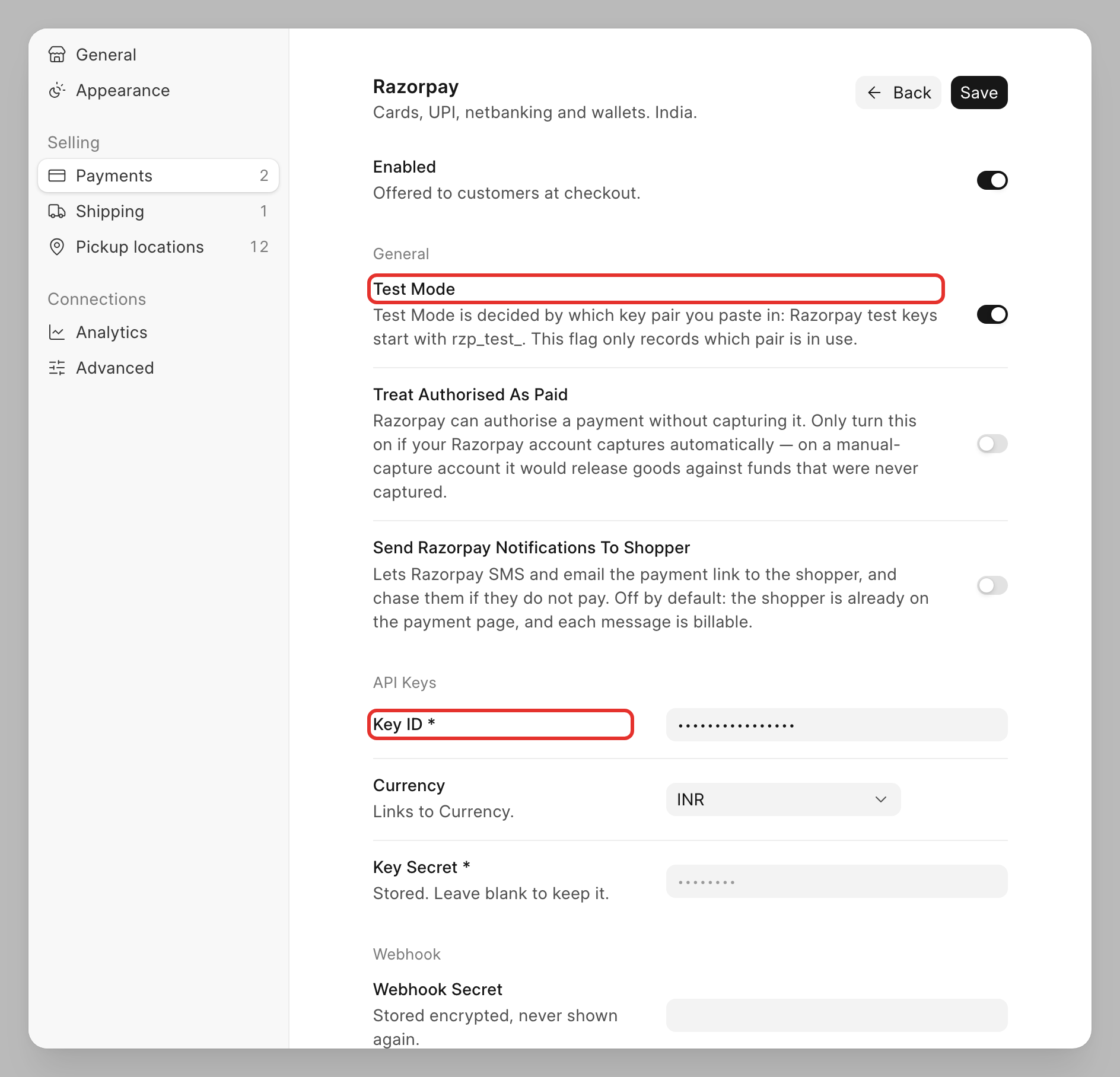Select Pickup locations in the sidebar
The height and width of the screenshot is (1077, 1120).
tap(158, 247)
